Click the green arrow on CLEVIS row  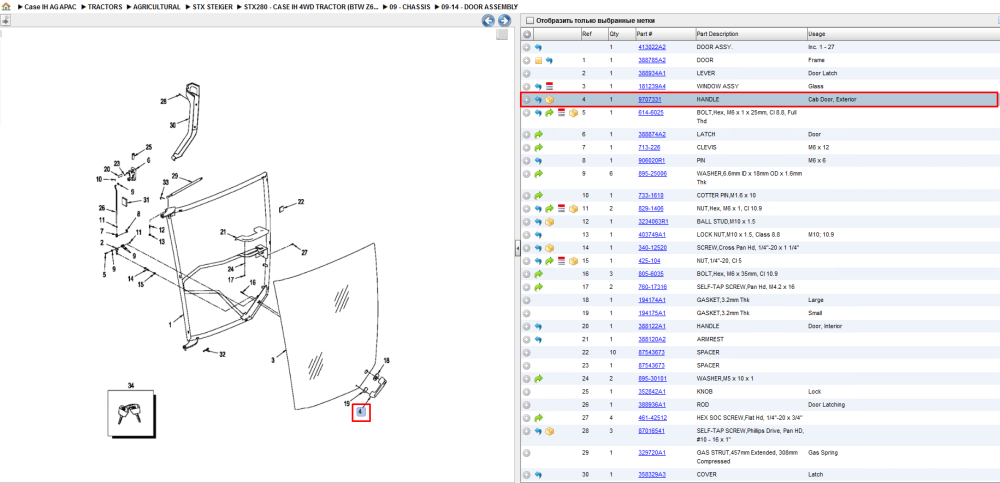pos(538,147)
